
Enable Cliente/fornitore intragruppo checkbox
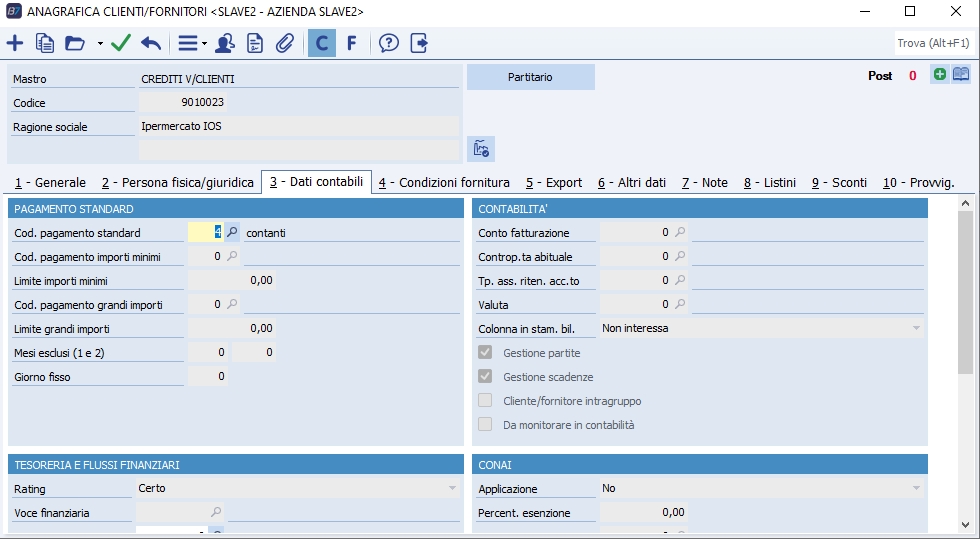(x=485, y=401)
